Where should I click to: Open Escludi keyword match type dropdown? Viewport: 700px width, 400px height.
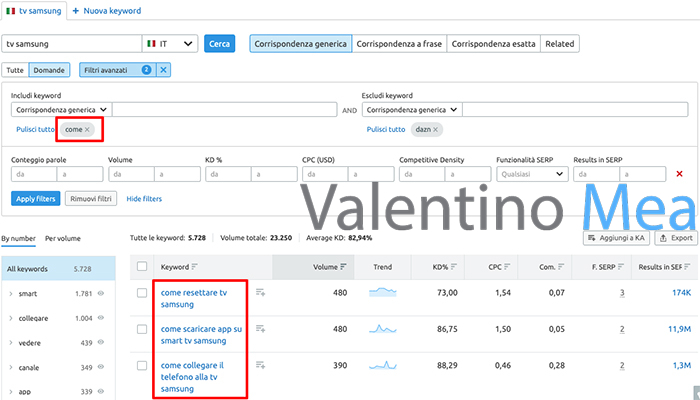(412, 110)
